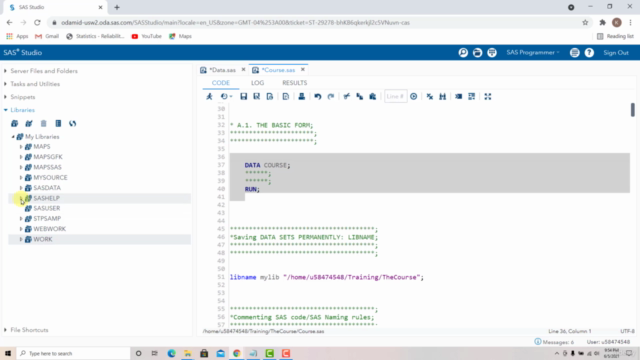Click the delete library trash icon
This screenshot has width=640, height=360.
(44, 123)
